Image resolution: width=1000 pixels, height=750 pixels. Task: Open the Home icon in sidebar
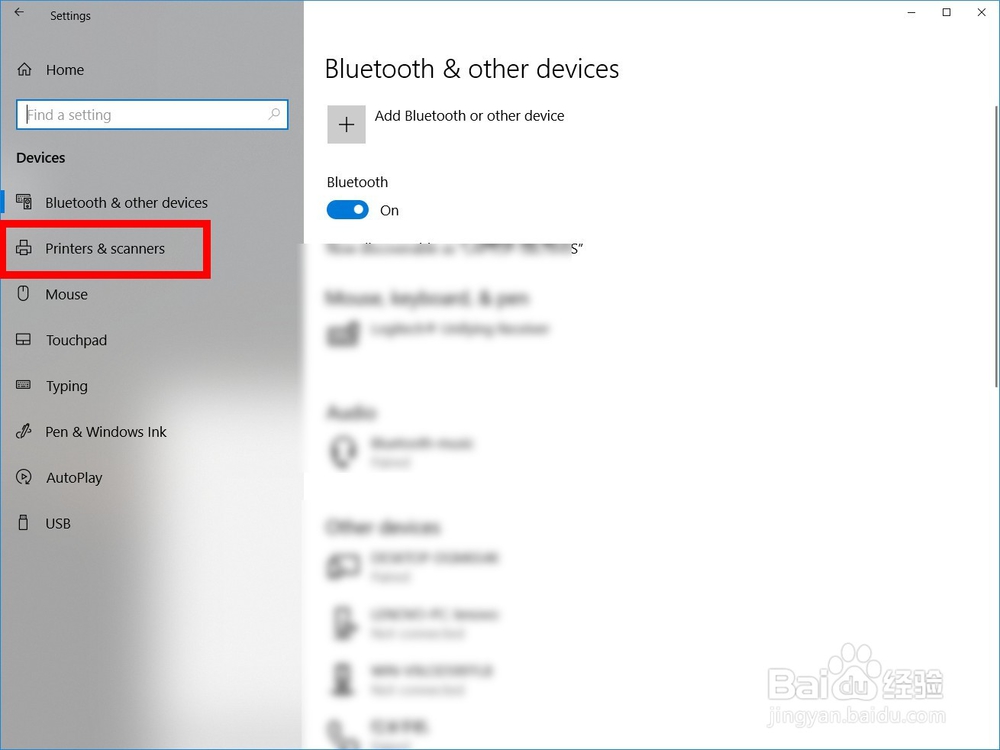(x=24, y=70)
